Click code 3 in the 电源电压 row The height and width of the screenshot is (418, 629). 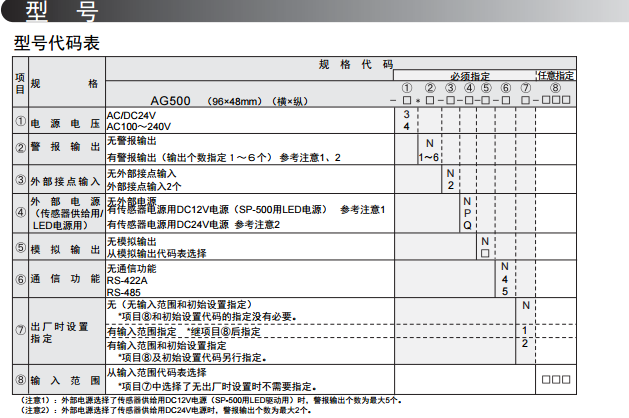pos(406,114)
